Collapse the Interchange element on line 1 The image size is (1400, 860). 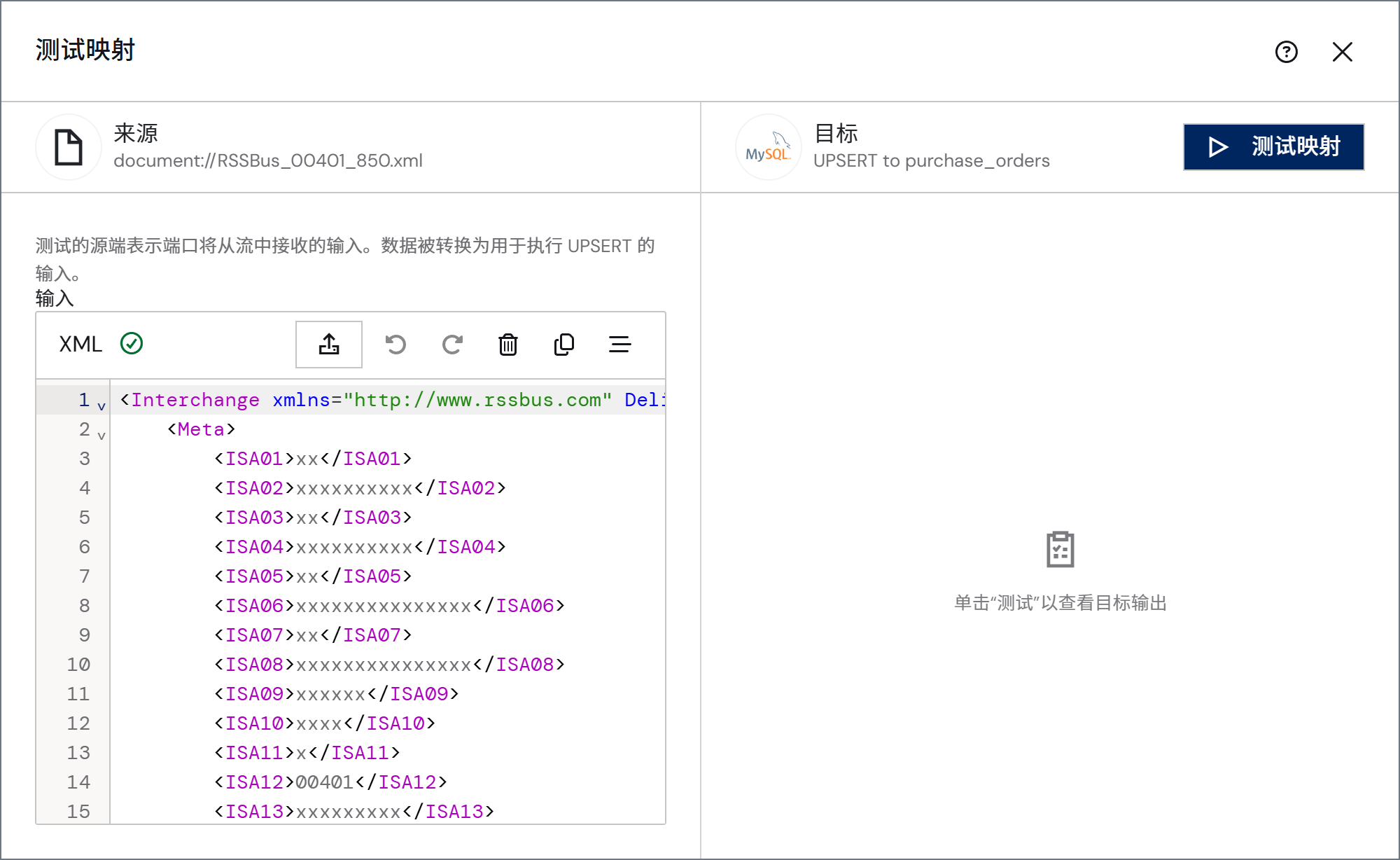101,406
